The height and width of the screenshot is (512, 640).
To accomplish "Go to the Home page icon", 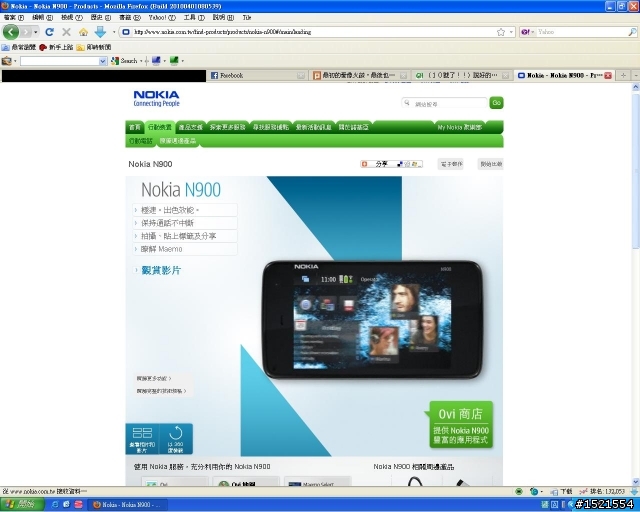I will (x=84, y=32).
